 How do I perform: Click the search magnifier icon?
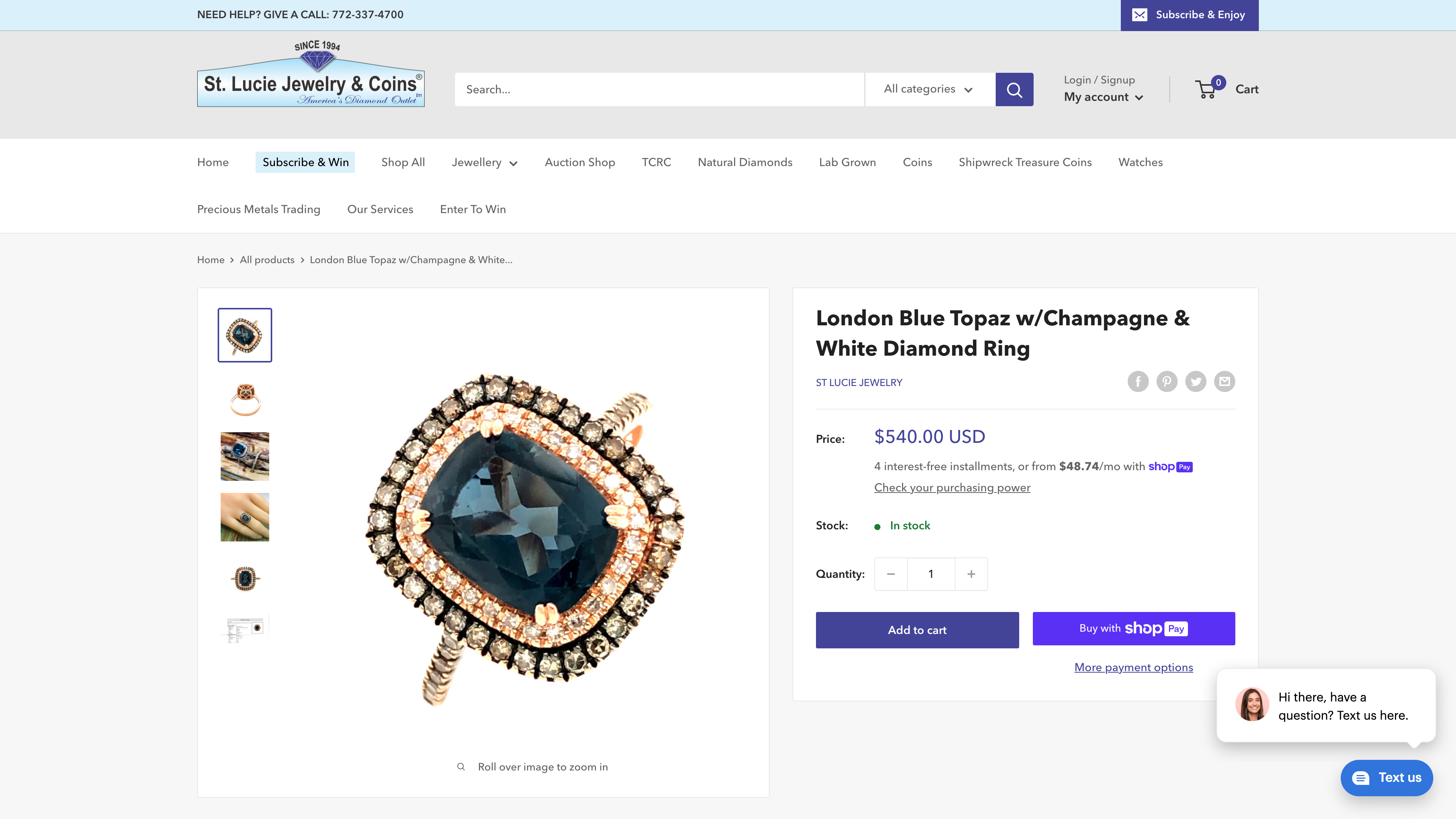point(1015,89)
